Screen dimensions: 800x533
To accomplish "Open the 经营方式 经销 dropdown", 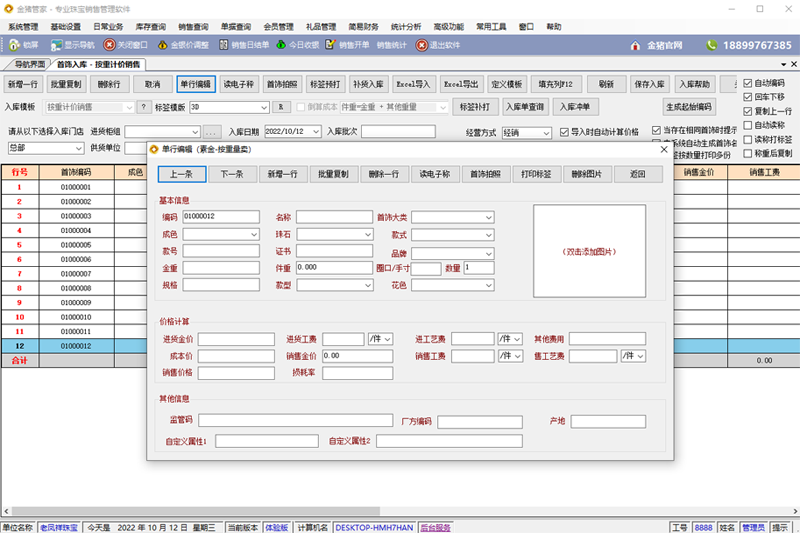I will point(546,133).
